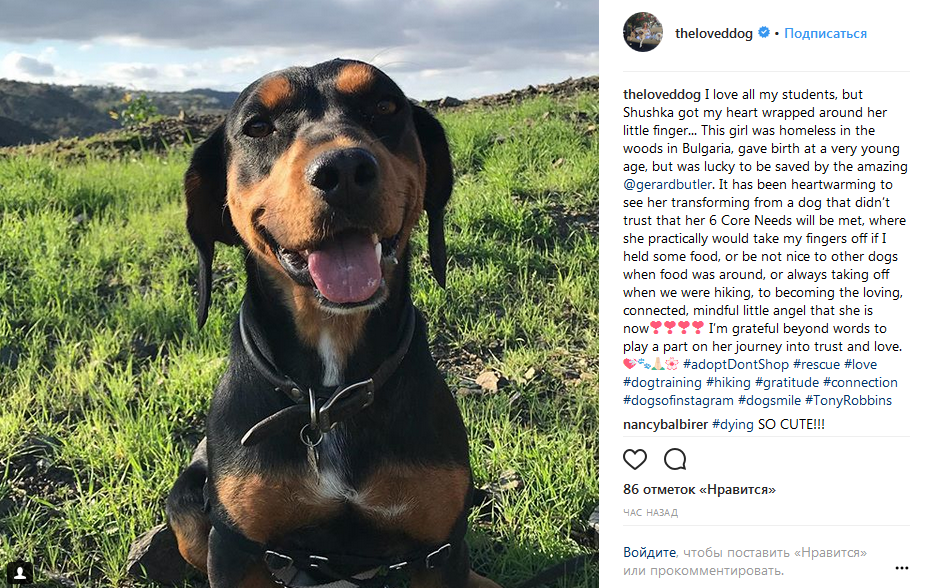Show tagged people icon on photo
This screenshot has width=934, height=588.
pyautogui.click(x=20, y=573)
